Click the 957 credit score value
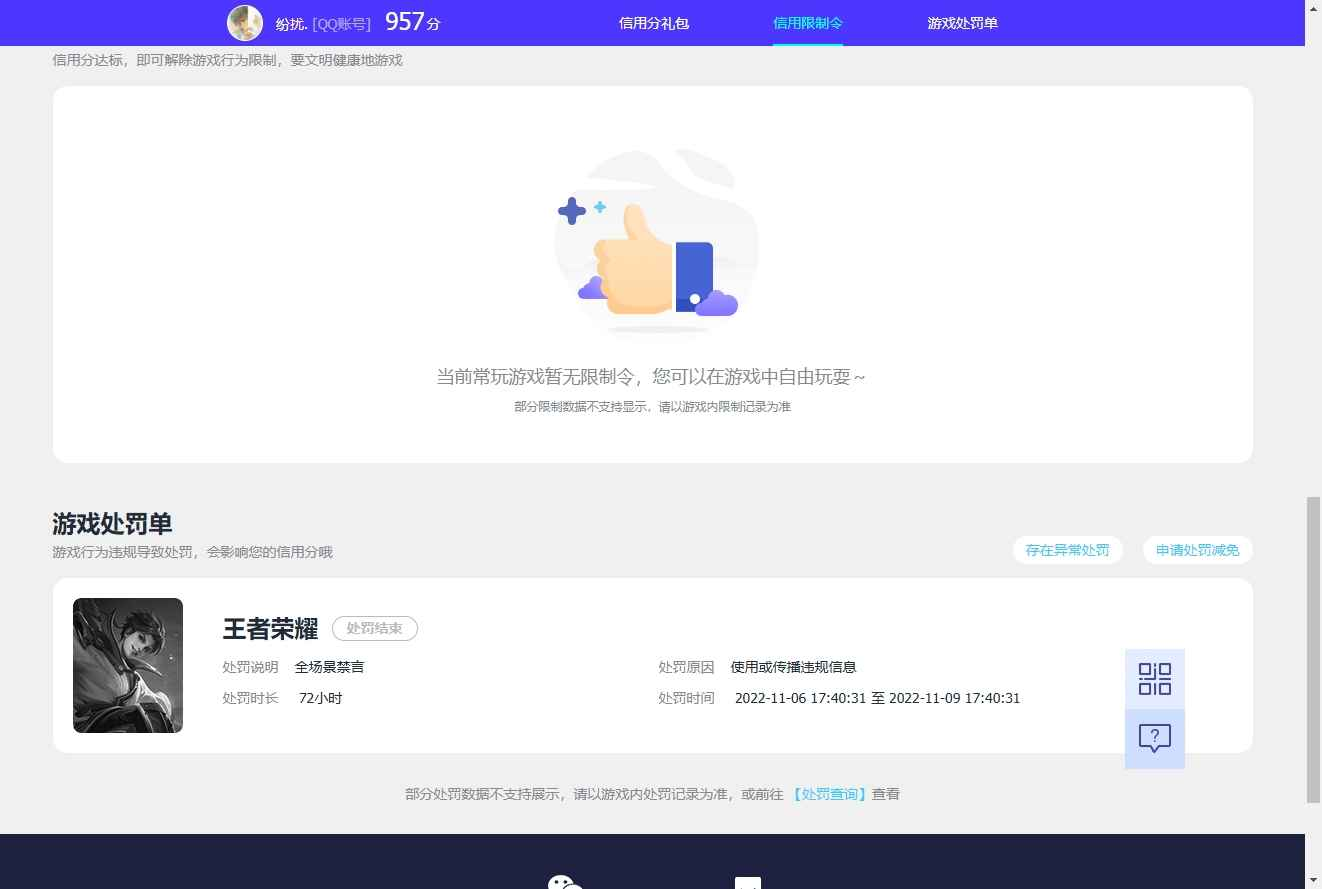Viewport: 1322px width, 889px height. [405, 22]
